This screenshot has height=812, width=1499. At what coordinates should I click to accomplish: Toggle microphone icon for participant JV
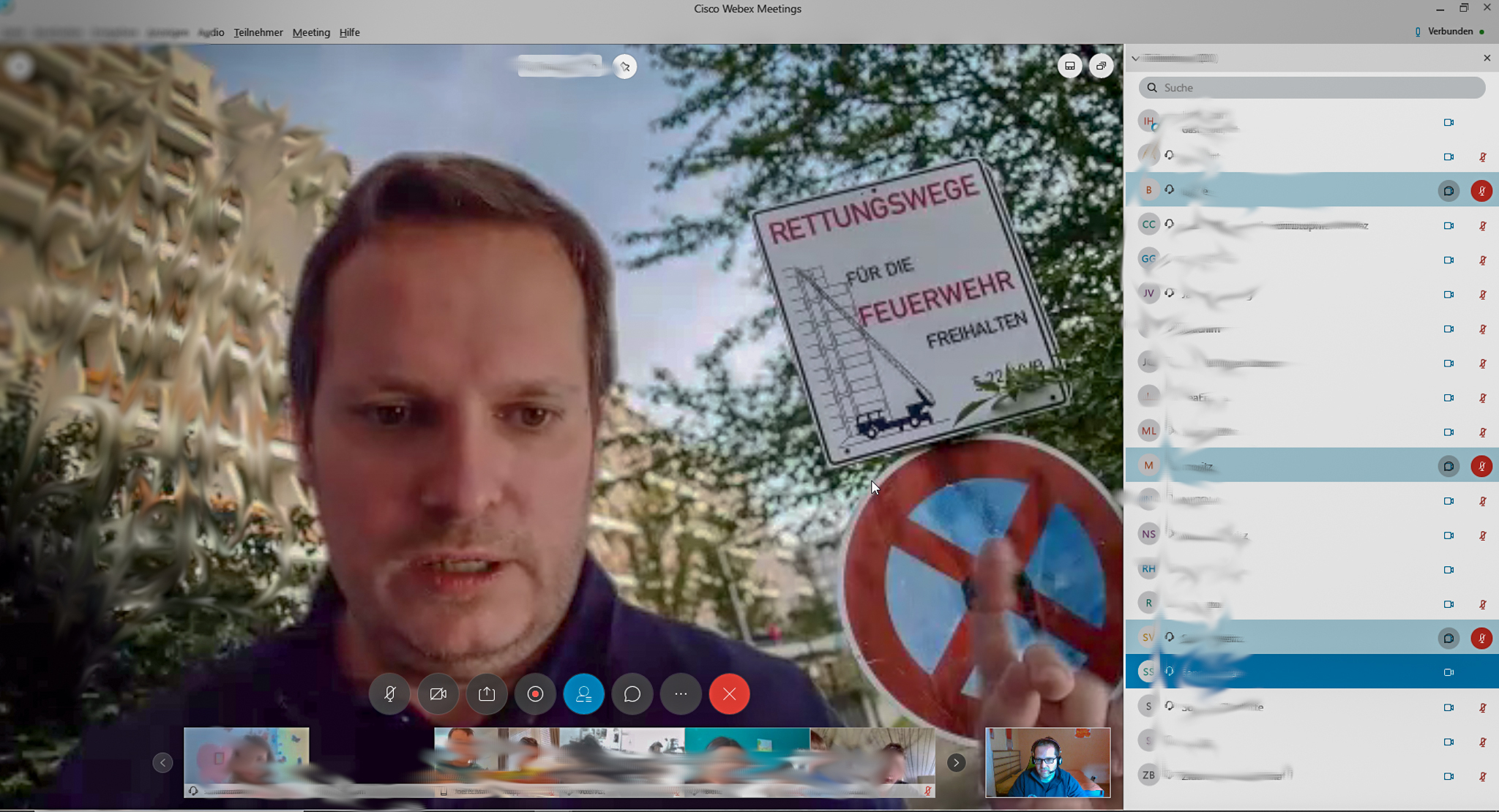pyautogui.click(x=1482, y=294)
